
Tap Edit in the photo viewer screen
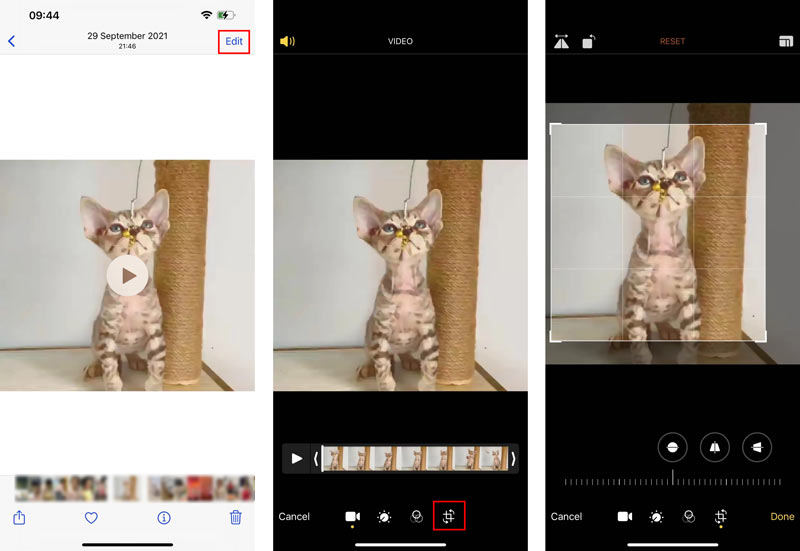coord(234,41)
